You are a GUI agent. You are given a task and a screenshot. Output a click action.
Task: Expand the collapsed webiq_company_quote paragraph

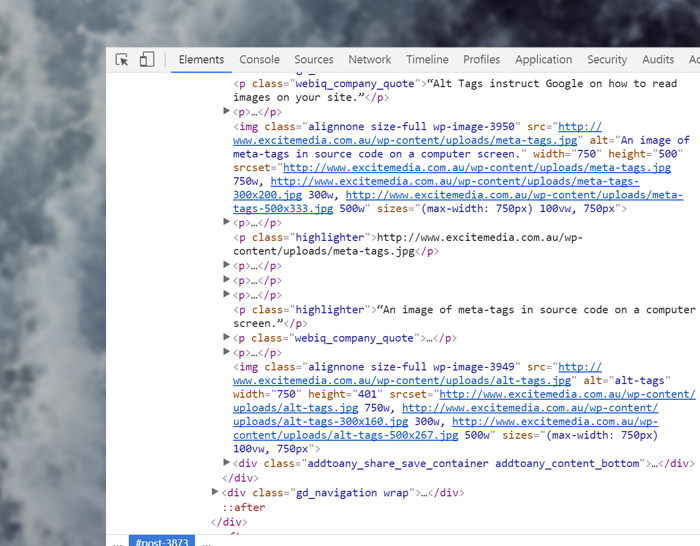[x=227, y=338]
